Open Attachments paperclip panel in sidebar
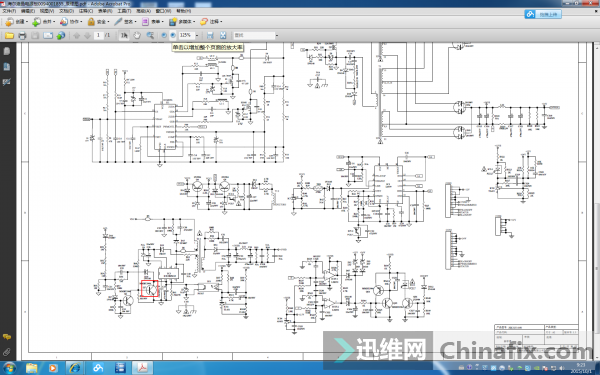600x375 pixels. (x=7, y=352)
